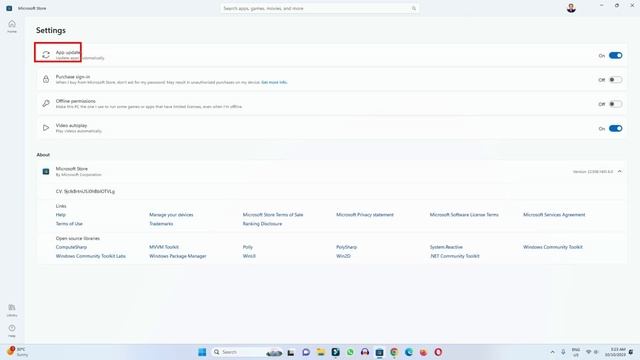Open the Windows Start menu
The image size is (640, 360).
(202, 352)
